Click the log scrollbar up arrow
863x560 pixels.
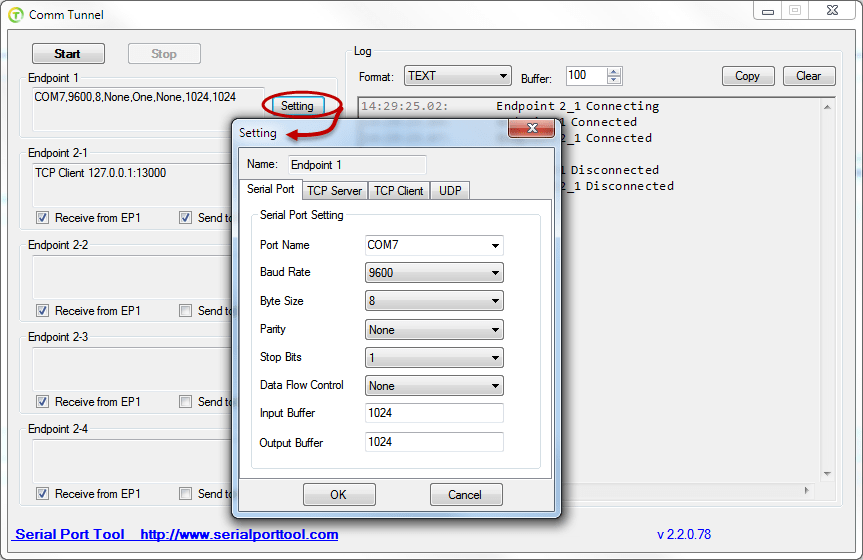(x=827, y=107)
